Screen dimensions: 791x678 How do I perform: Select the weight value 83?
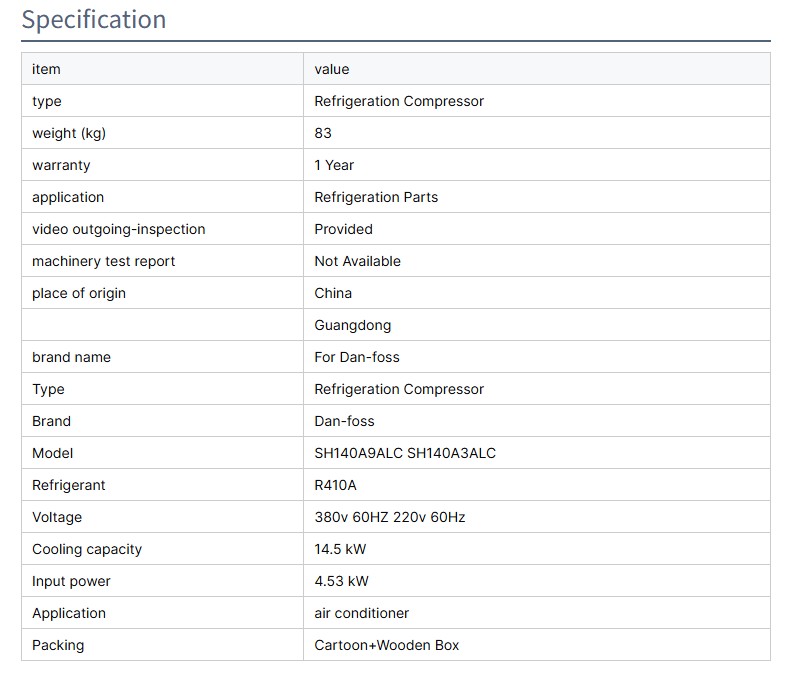pos(323,133)
